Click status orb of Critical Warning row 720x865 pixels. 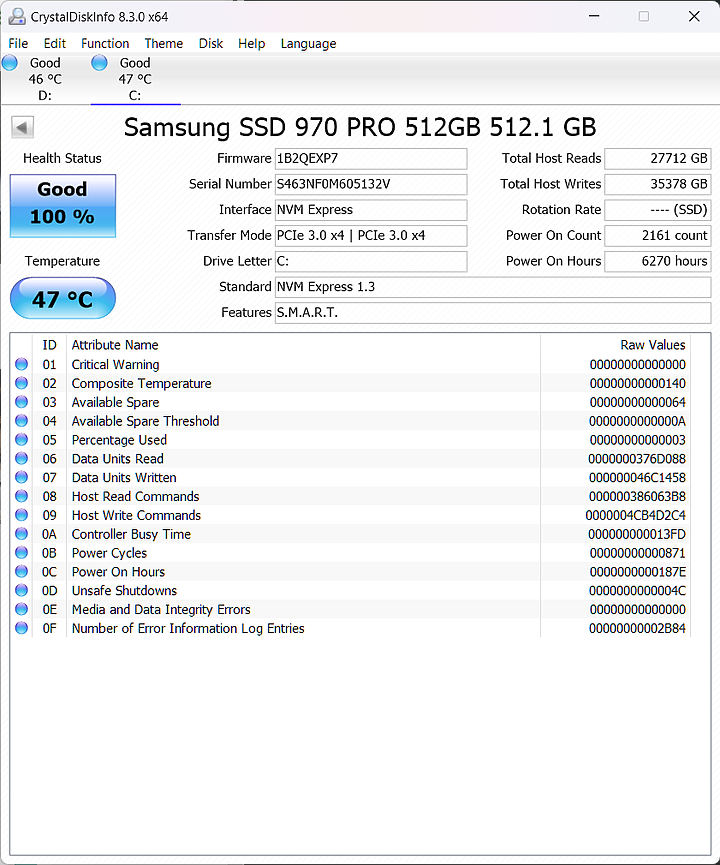[22, 364]
